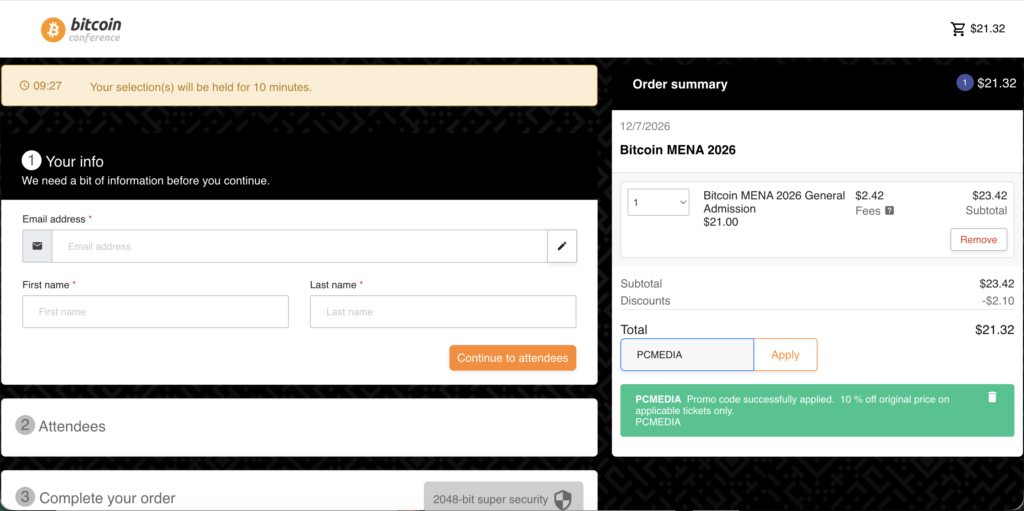Click the Bitcoin Conference logo
1024x511 pixels.
[x=81, y=29]
